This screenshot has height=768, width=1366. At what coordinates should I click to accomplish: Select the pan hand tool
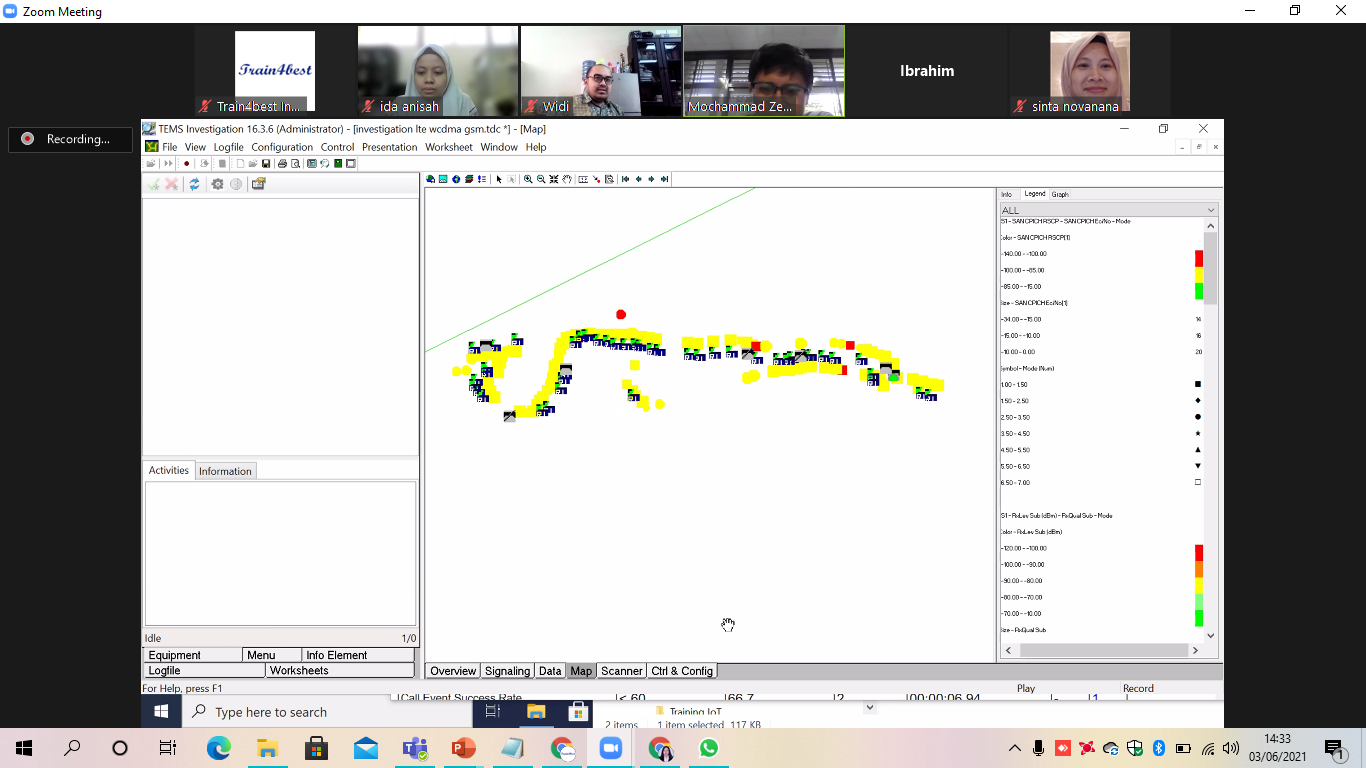coord(567,180)
